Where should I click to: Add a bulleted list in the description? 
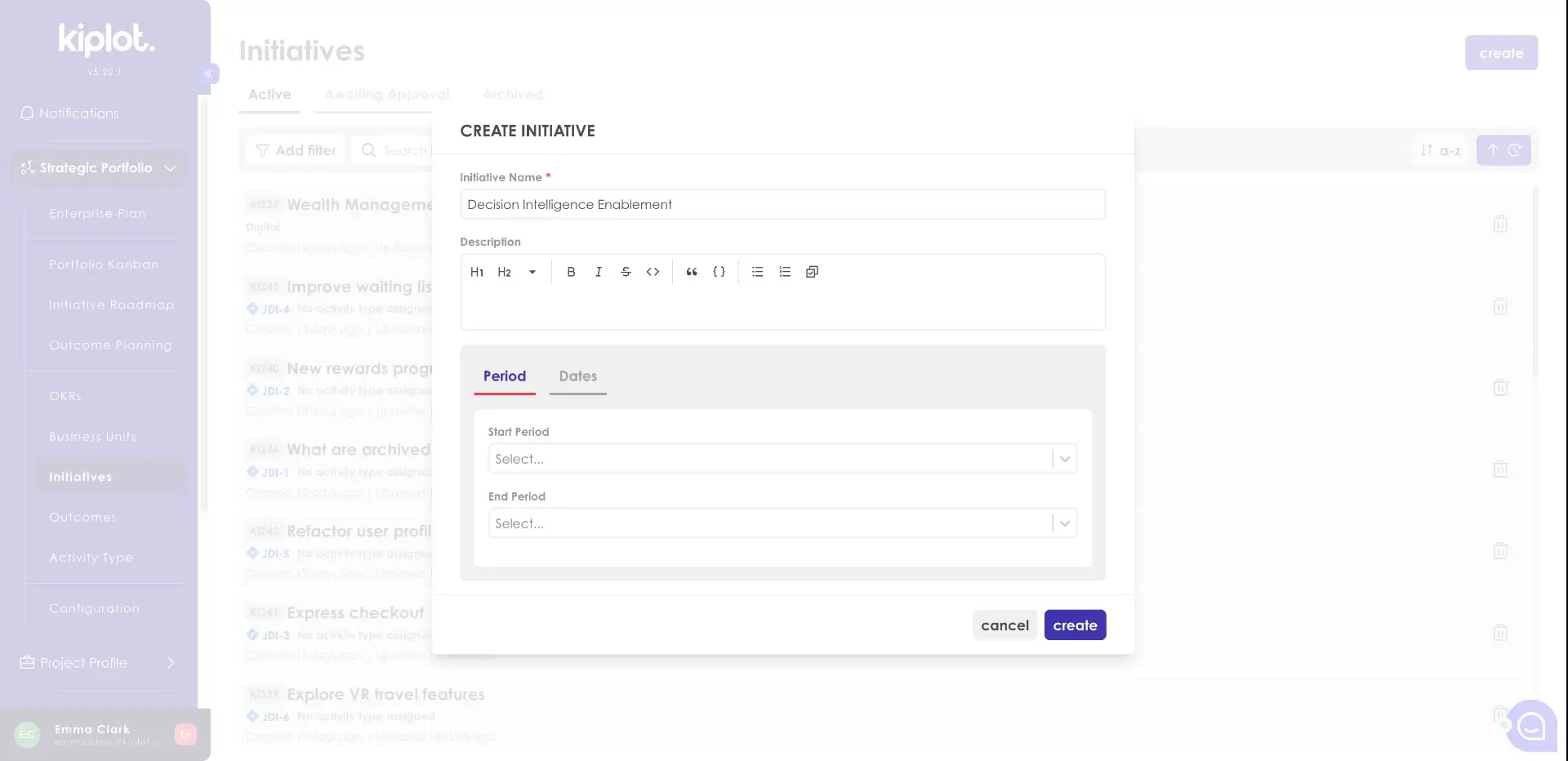[757, 272]
